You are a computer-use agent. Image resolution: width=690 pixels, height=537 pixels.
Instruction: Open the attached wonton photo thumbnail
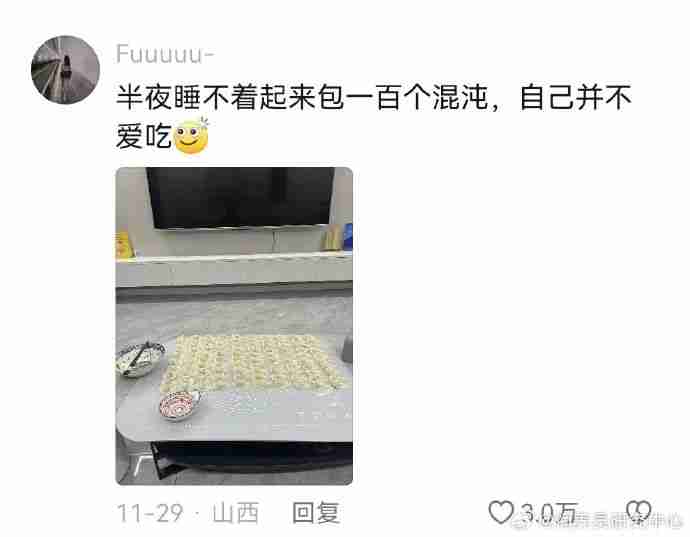234,326
